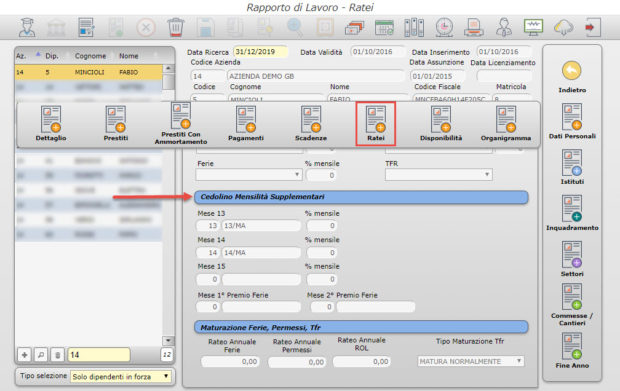Image resolution: width=620 pixels, height=391 pixels.
Task: Click the clock toolbar icon
Action: [x=444, y=28]
